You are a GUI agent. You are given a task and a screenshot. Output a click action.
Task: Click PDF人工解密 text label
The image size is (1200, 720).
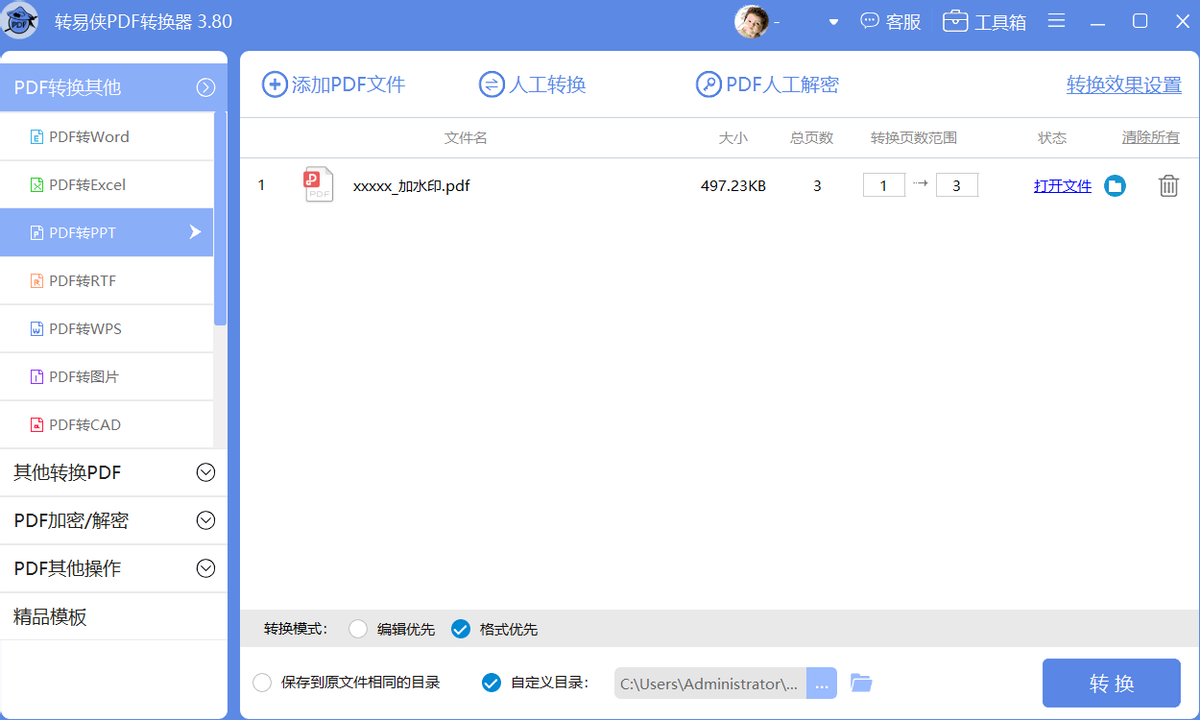782,85
